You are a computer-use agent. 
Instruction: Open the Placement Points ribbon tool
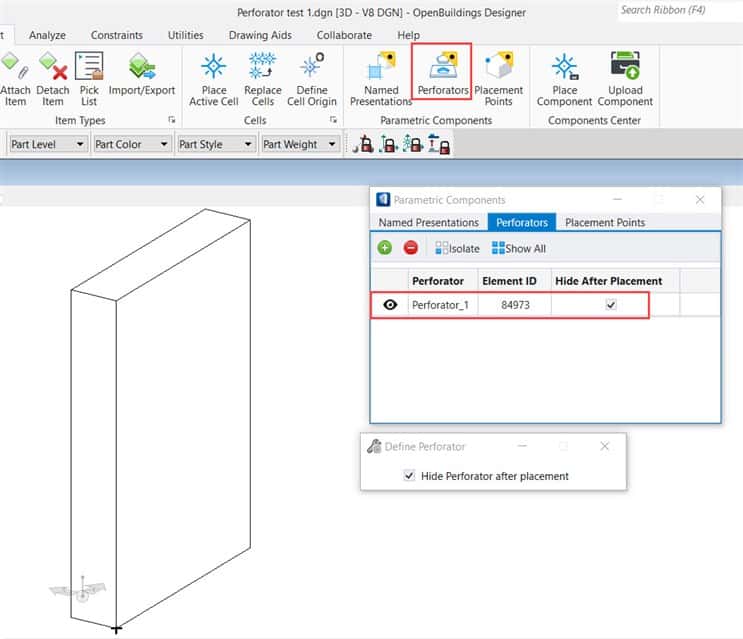498,80
